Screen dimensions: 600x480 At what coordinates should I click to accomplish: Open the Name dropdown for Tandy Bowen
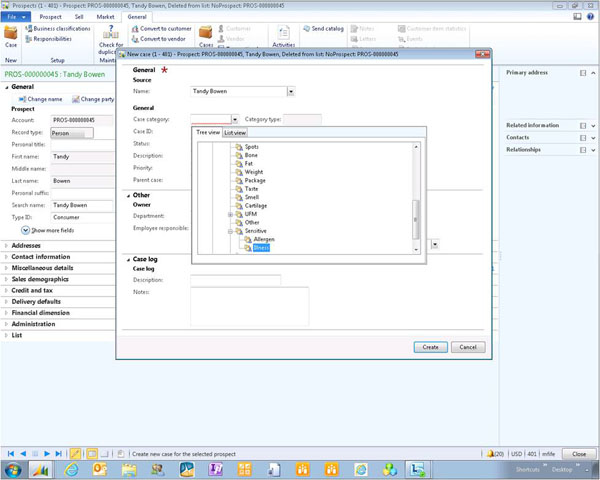(x=291, y=91)
